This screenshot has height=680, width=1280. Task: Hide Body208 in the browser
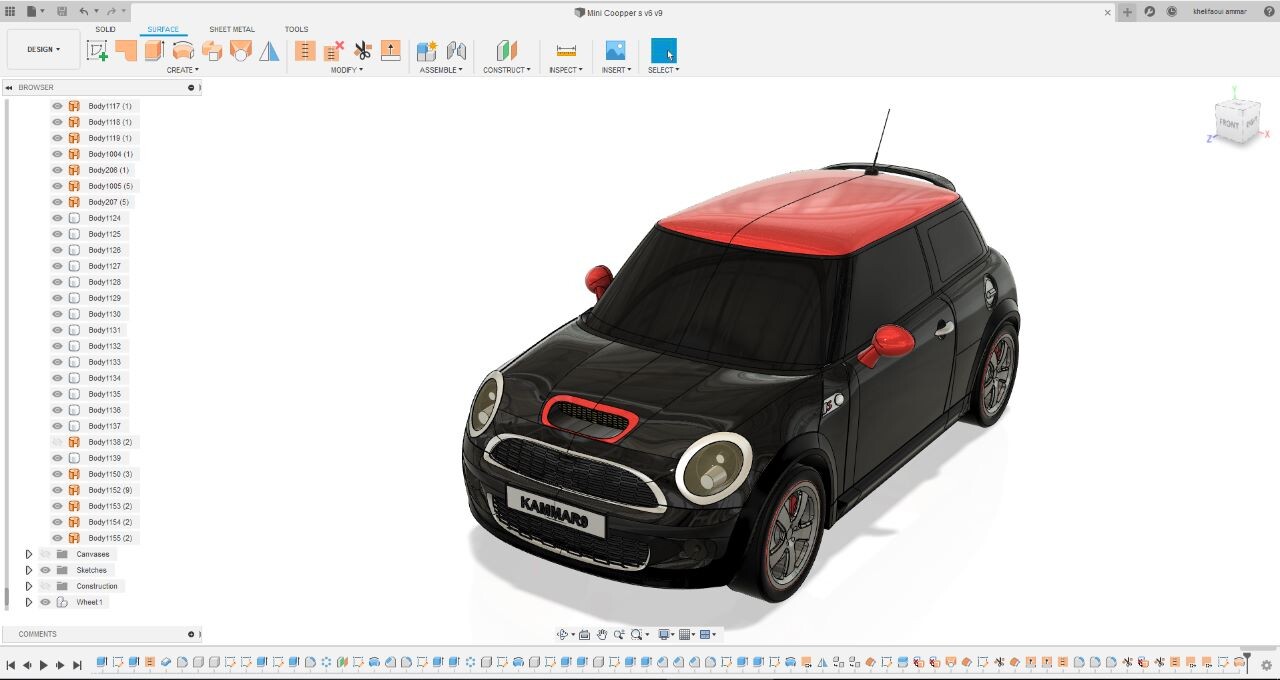click(x=57, y=170)
